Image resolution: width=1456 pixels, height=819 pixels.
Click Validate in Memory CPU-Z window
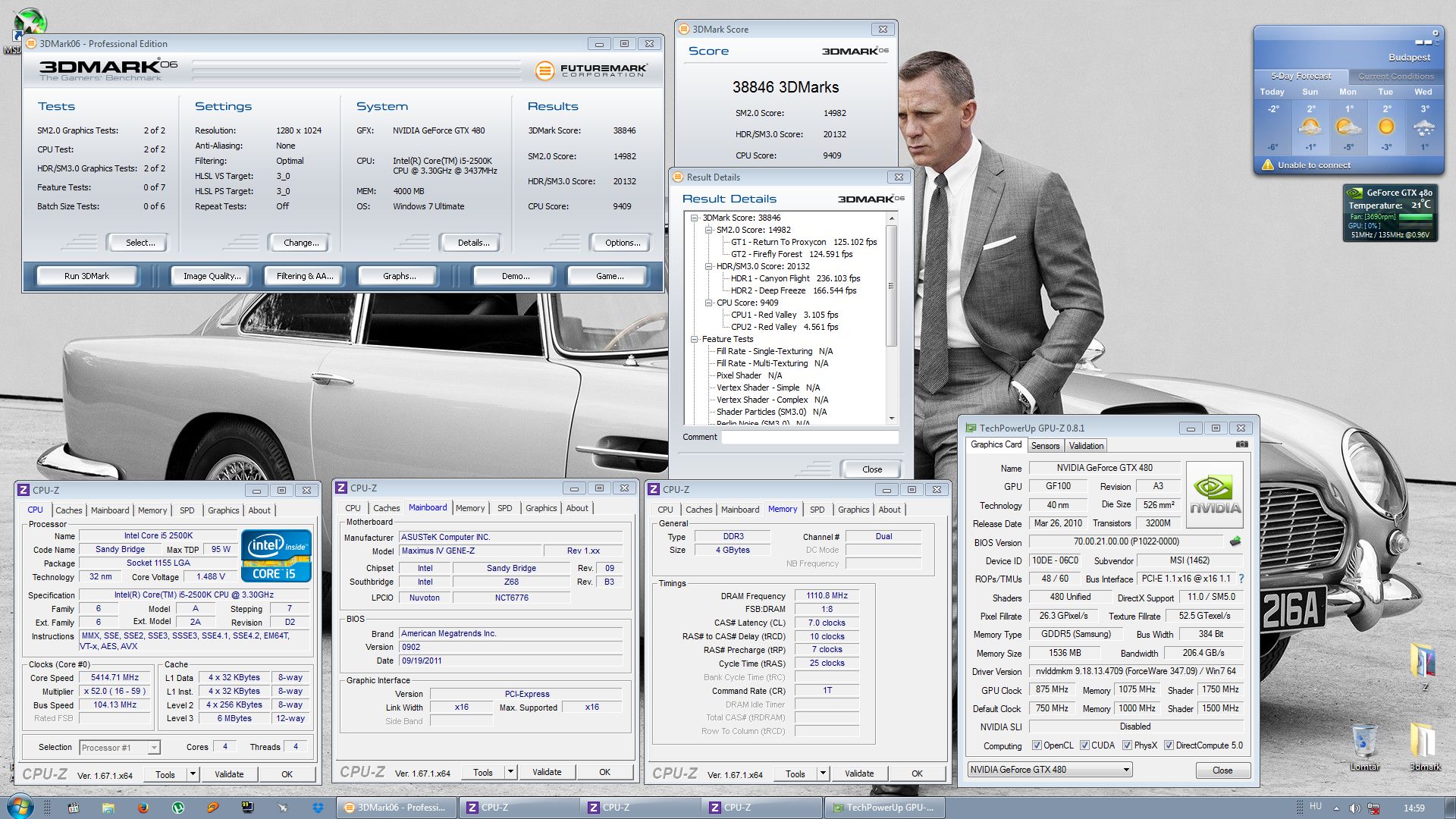coord(858,773)
